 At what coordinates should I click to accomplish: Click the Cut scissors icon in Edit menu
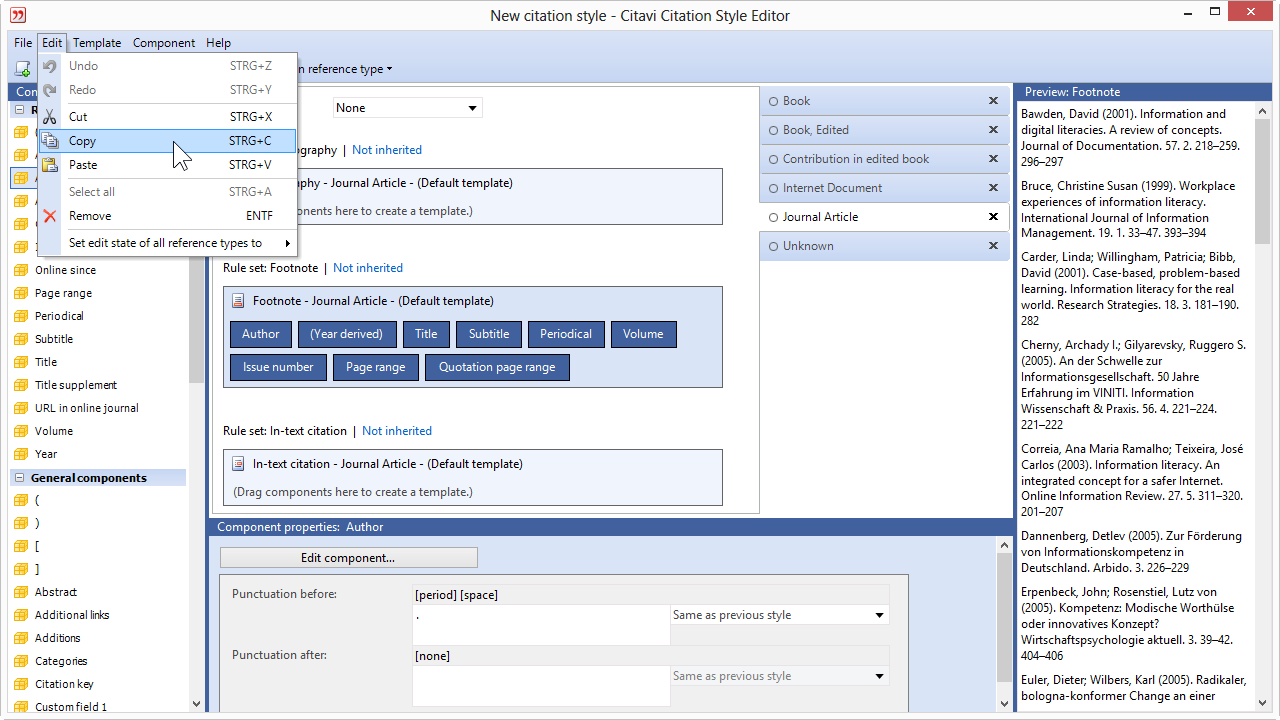[50, 117]
